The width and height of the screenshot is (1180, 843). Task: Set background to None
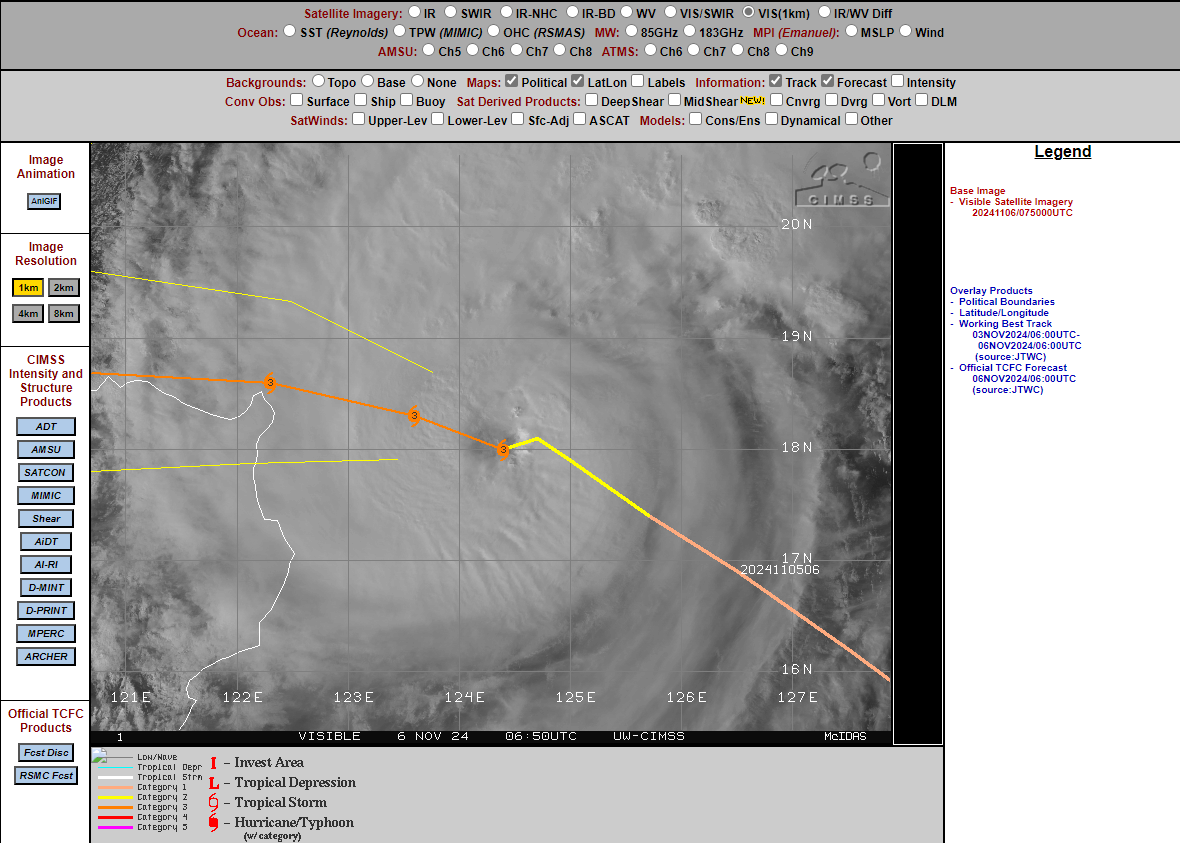click(x=418, y=81)
